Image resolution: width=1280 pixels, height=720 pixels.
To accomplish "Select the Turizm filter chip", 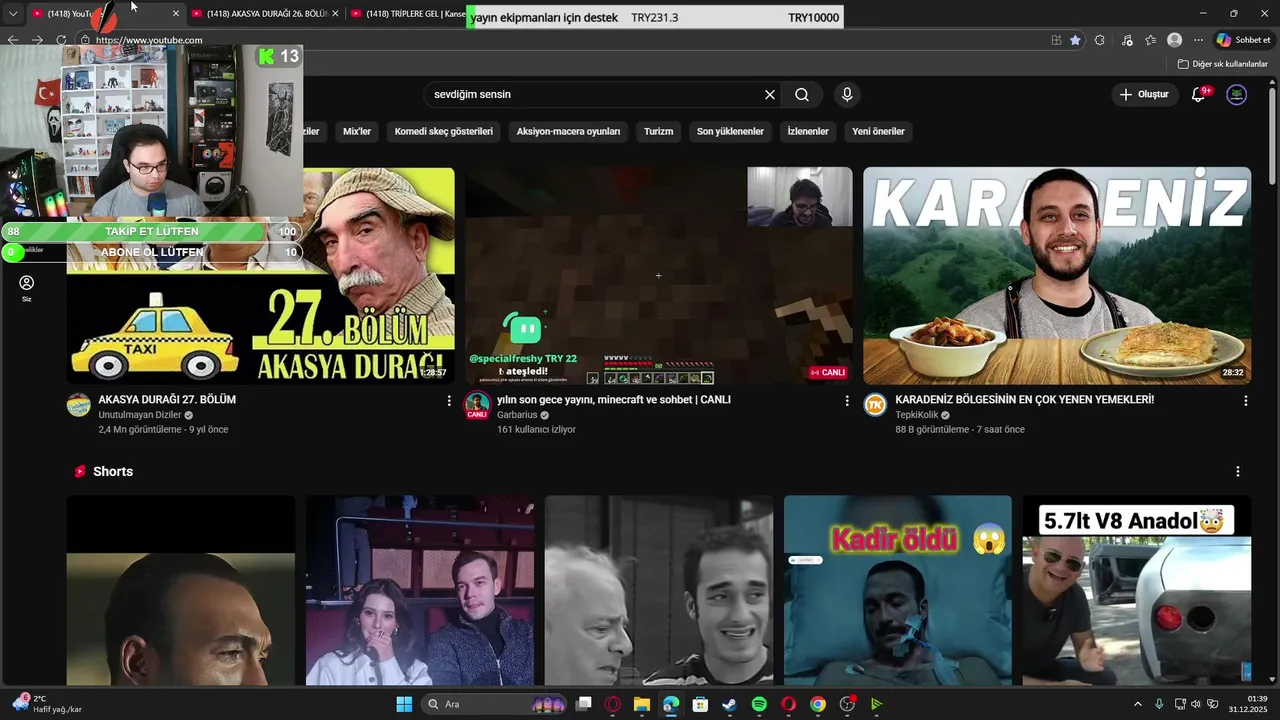I will pyautogui.click(x=658, y=131).
